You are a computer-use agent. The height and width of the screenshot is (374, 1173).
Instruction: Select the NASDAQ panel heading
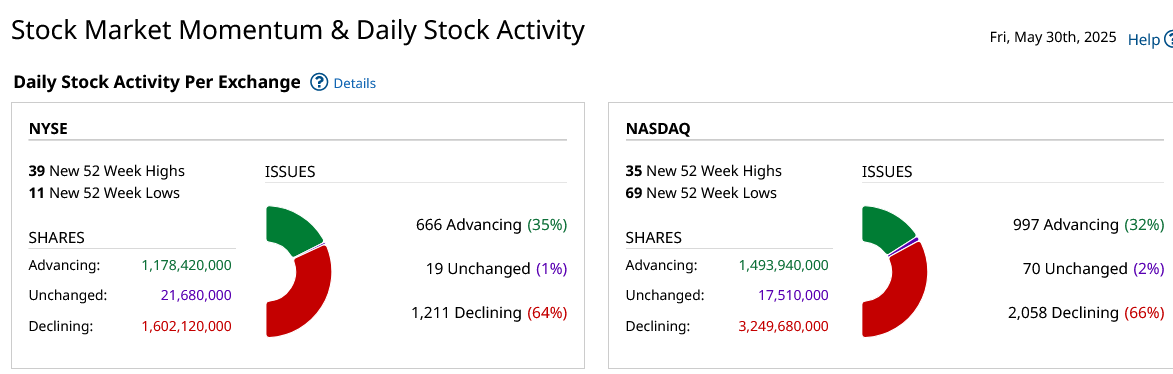click(x=658, y=129)
